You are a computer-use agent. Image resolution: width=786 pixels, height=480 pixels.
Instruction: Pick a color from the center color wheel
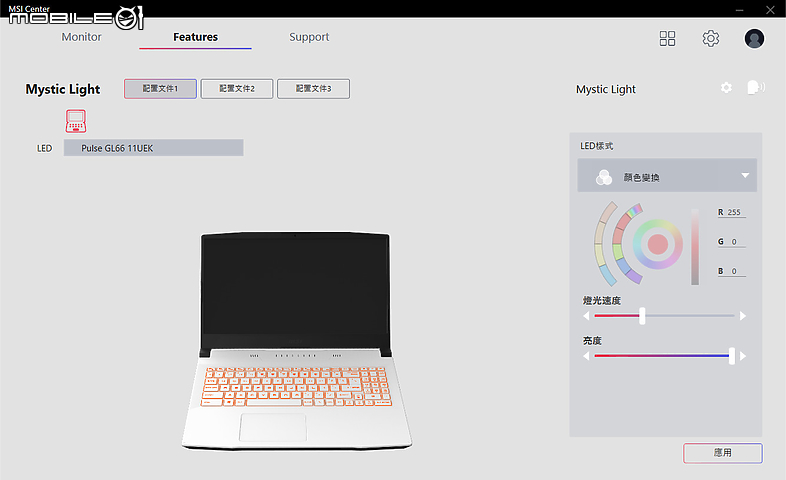pos(658,244)
